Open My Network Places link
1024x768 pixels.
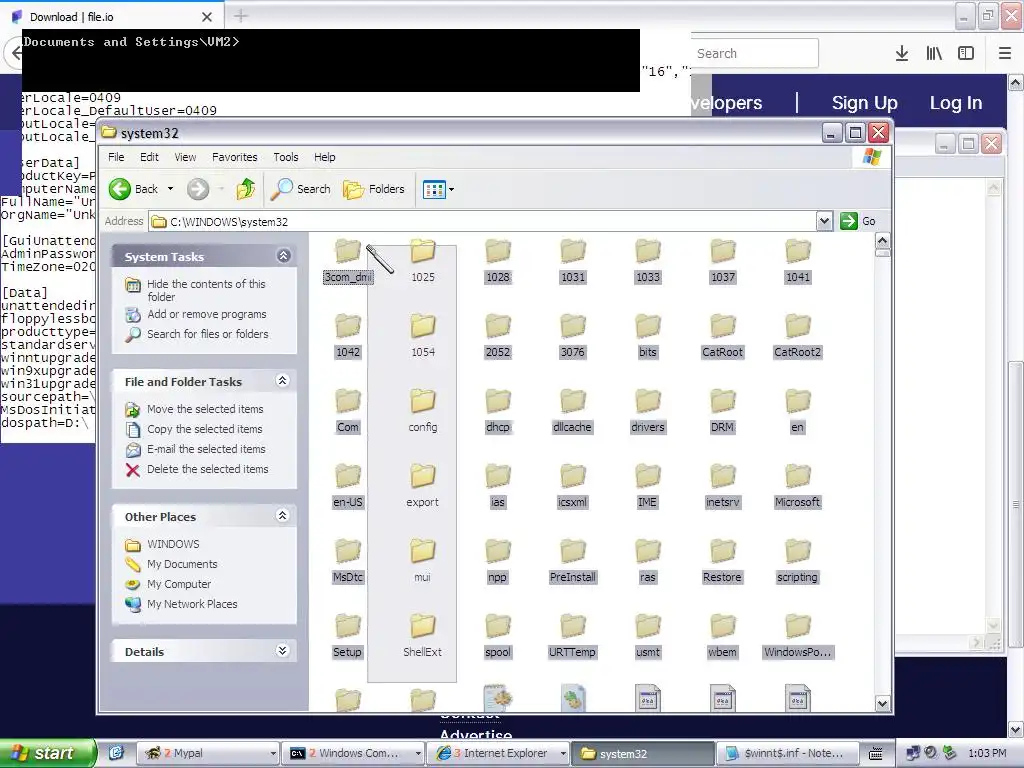point(192,605)
